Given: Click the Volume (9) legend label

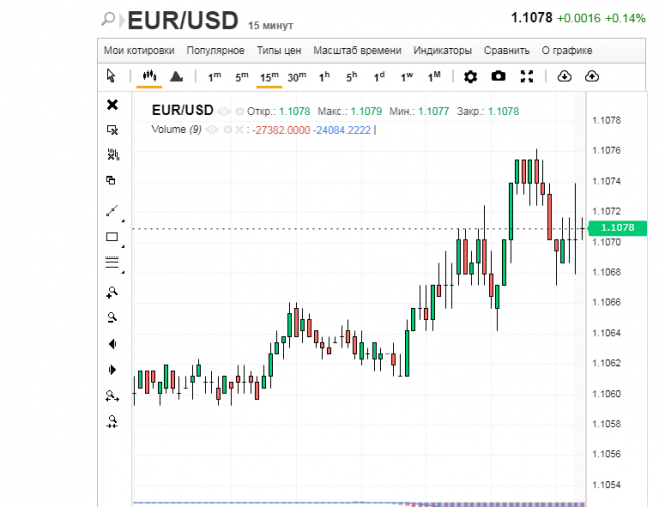Looking at the screenshot, I should coord(176,129).
